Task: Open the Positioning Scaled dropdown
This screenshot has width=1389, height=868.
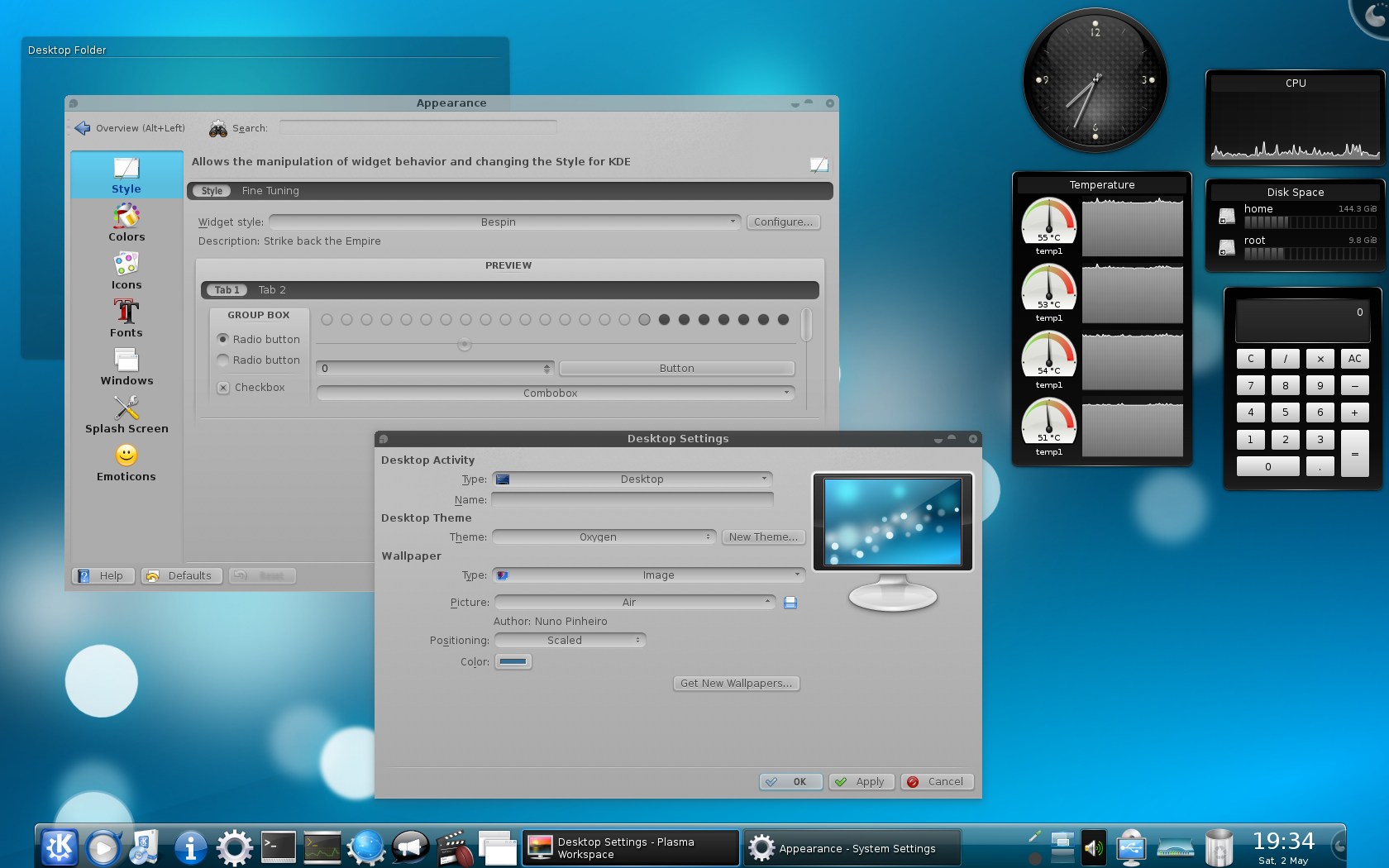Action: coord(570,641)
